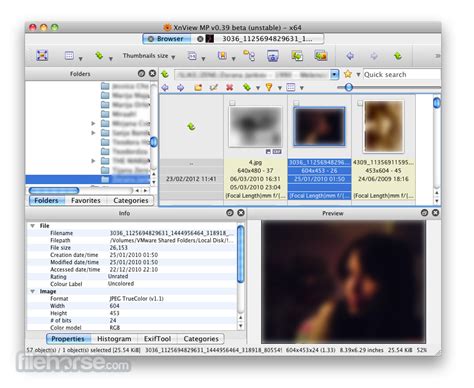Image resolution: width=474 pixels, height=388 pixels.
Task: Click horizontal scrollbar thumb under folder tree
Action: point(54,190)
